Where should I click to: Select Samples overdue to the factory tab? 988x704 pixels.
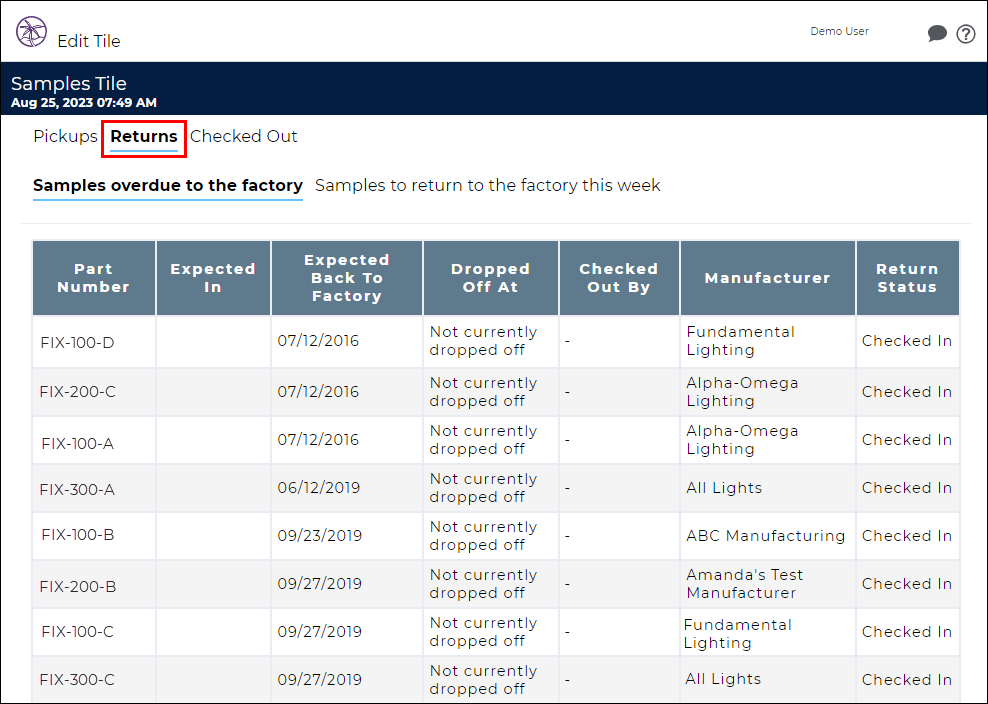click(x=168, y=186)
